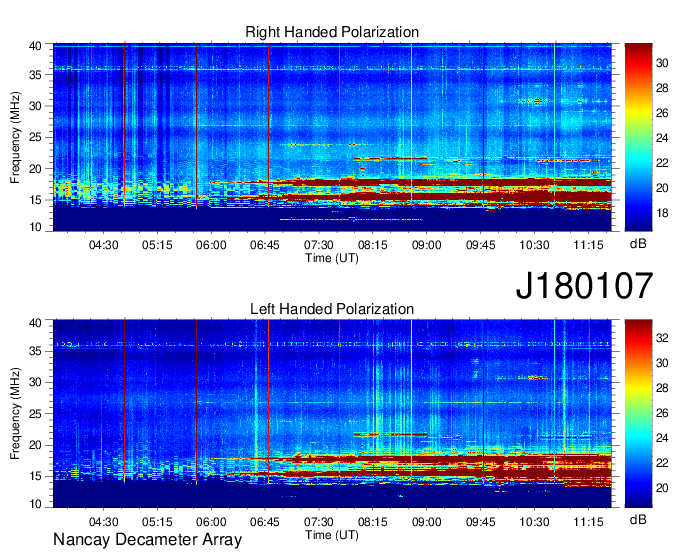
Task: Click the "25" frequency tick on Right Handed plot
Action: click(35, 137)
